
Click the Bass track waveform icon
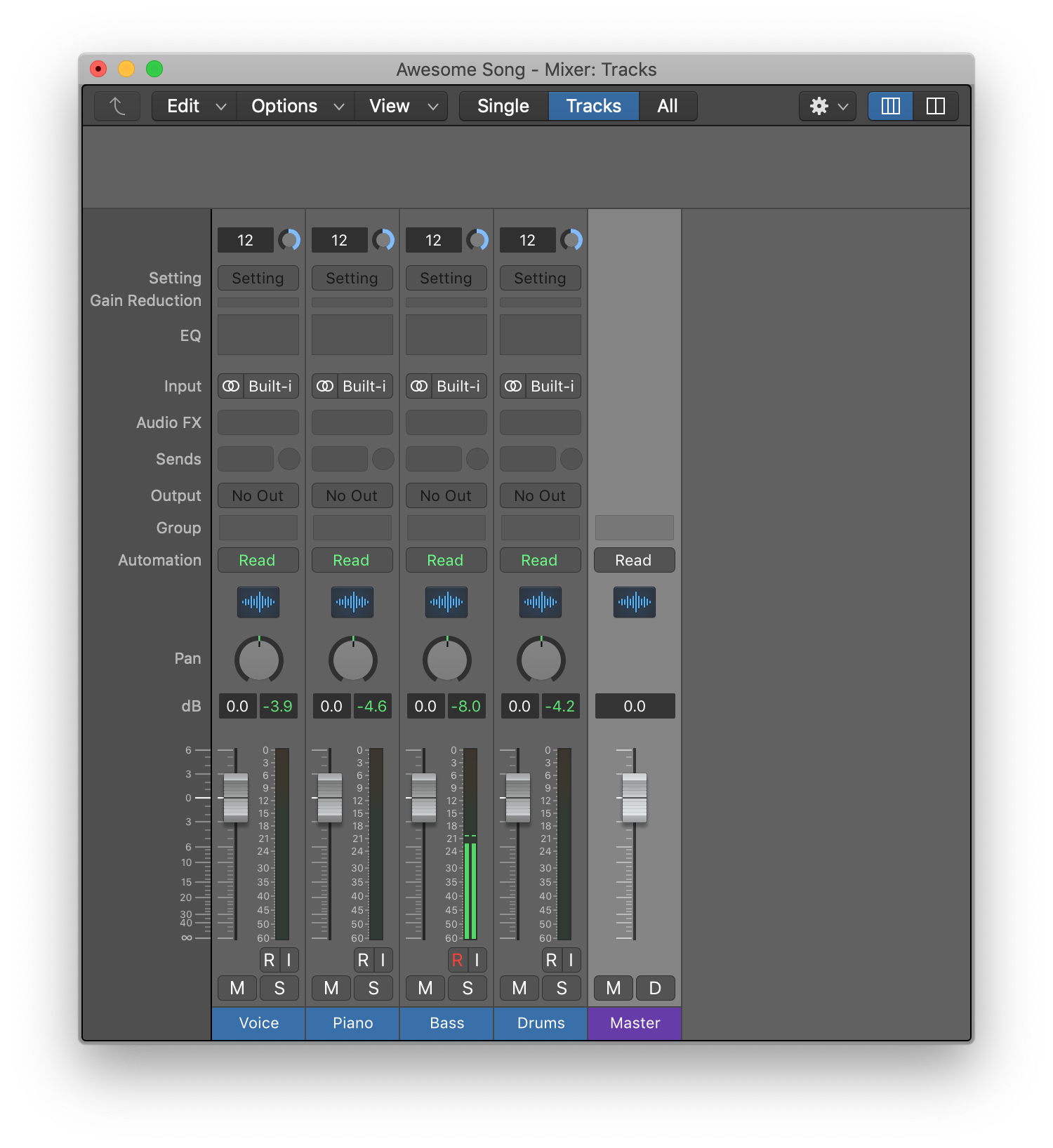446,602
